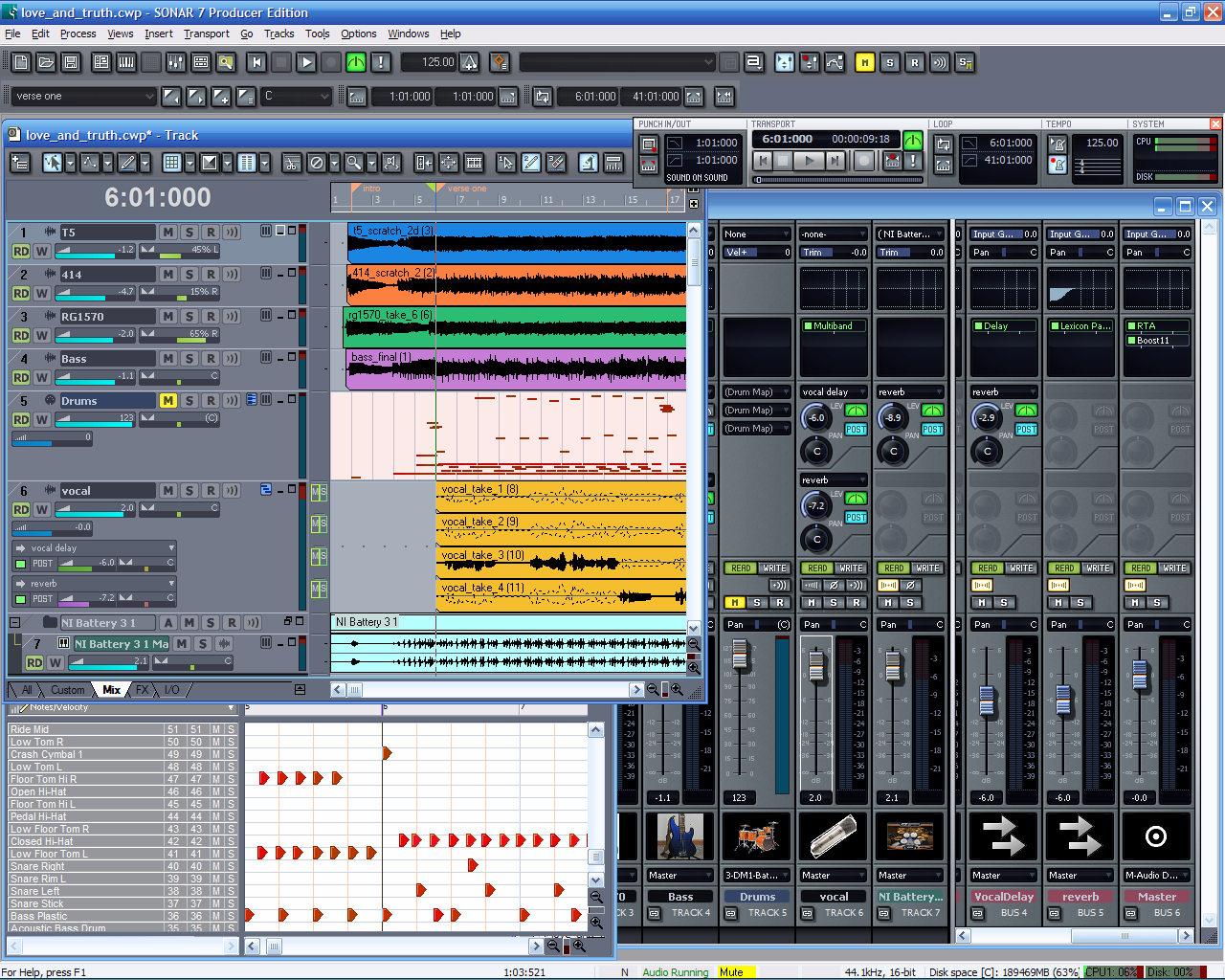Image resolution: width=1225 pixels, height=980 pixels.
Task: Switch to the All tab
Action: pos(27,690)
